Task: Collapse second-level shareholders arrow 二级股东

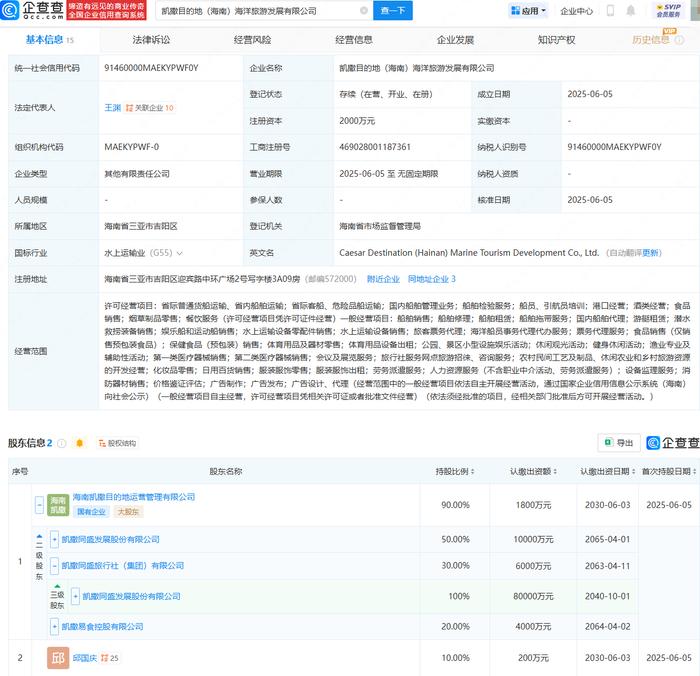Action: click(39, 537)
